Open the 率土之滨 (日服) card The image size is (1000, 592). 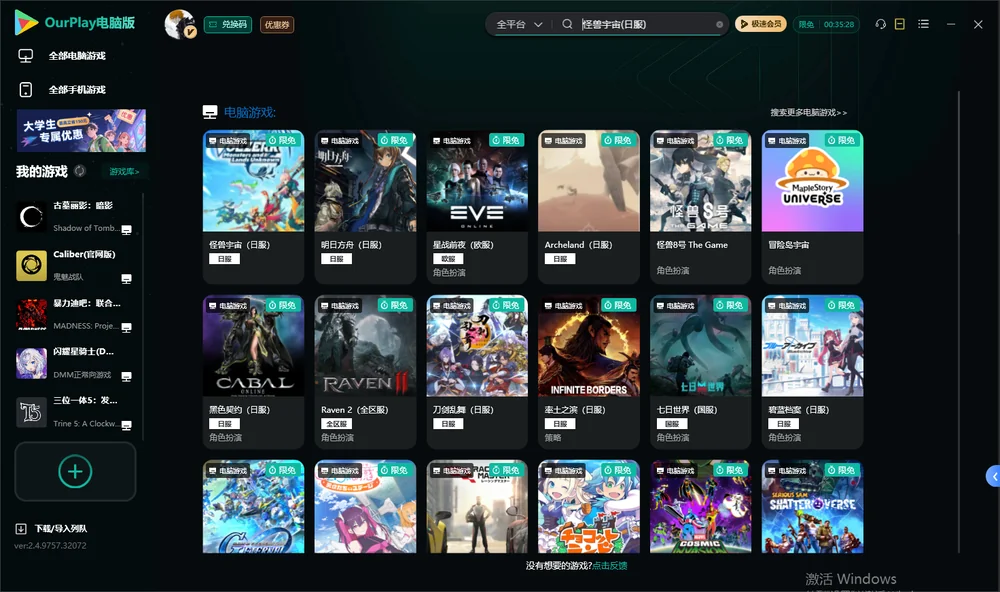(x=589, y=372)
